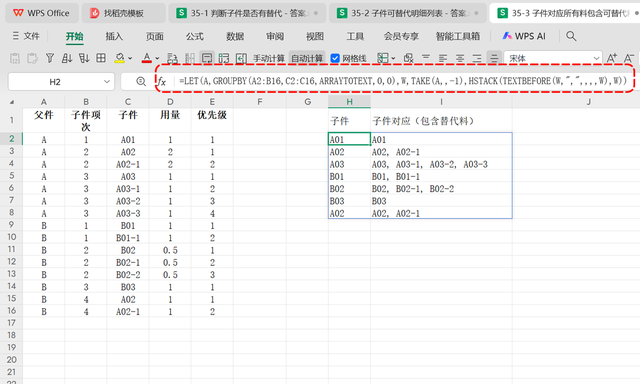This screenshot has width=640, height=384.
Task: Click cell B01-1 in column C
Action: tap(128, 238)
